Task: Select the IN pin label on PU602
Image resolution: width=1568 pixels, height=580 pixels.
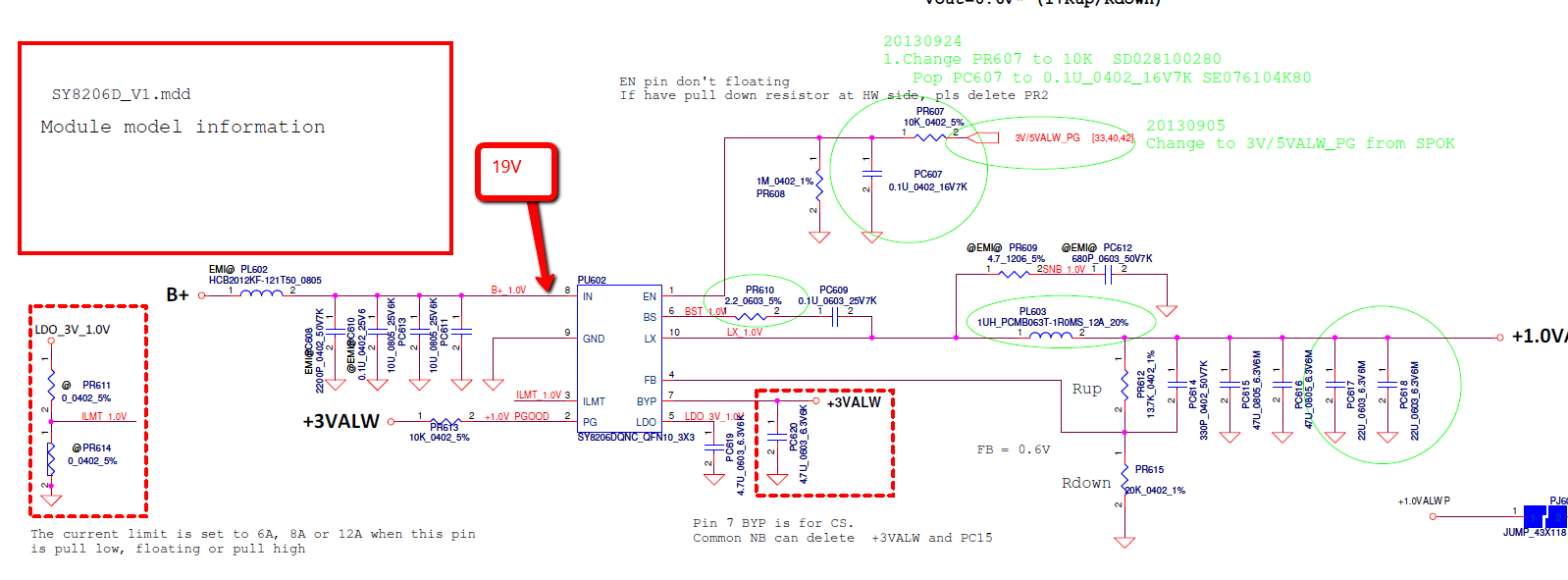Action: [x=588, y=296]
